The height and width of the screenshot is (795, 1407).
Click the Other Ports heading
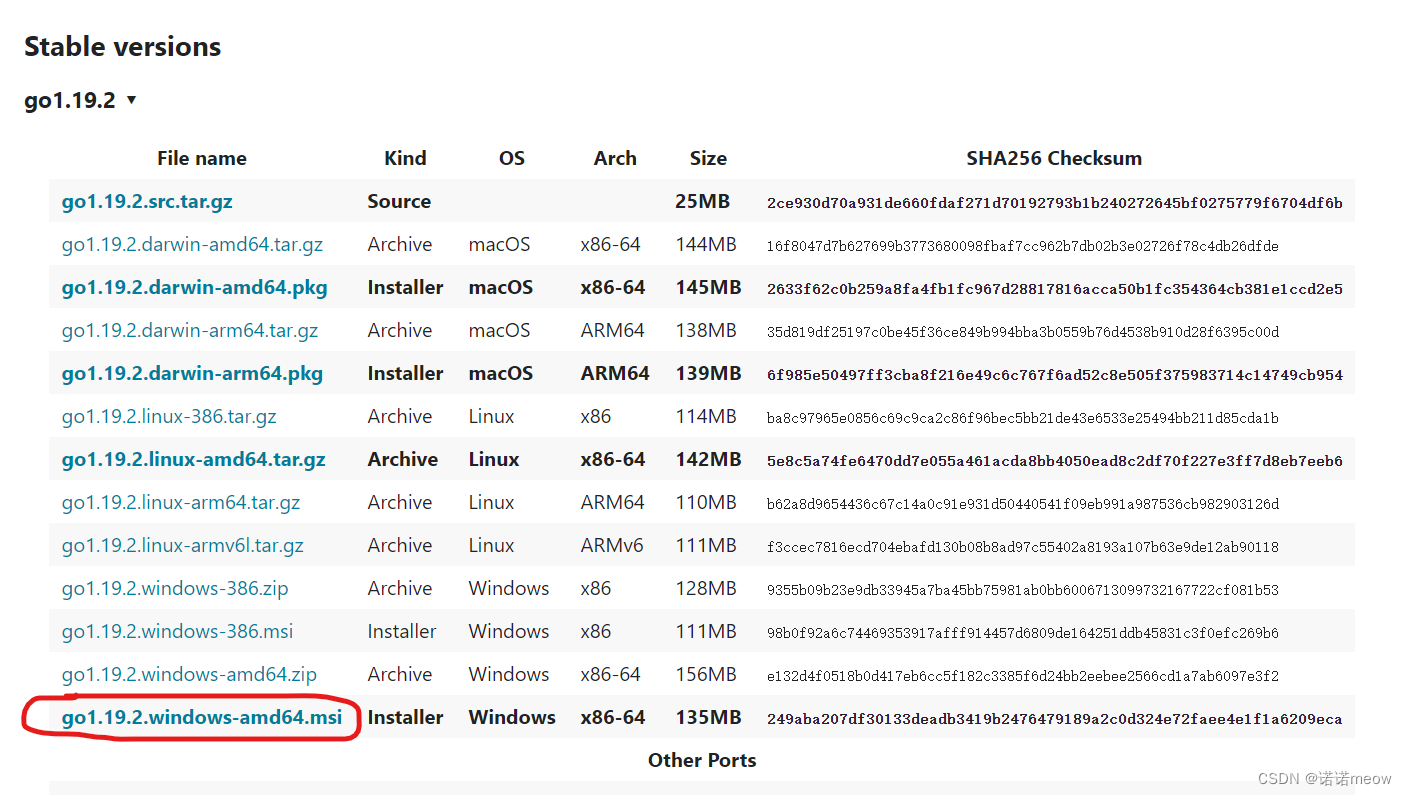coord(702,760)
